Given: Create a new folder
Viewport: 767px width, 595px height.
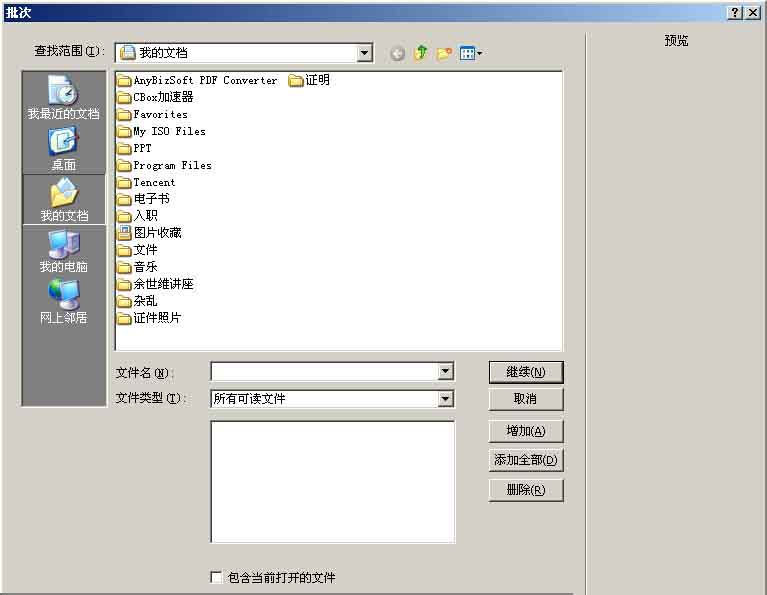Looking at the screenshot, I should [x=444, y=53].
